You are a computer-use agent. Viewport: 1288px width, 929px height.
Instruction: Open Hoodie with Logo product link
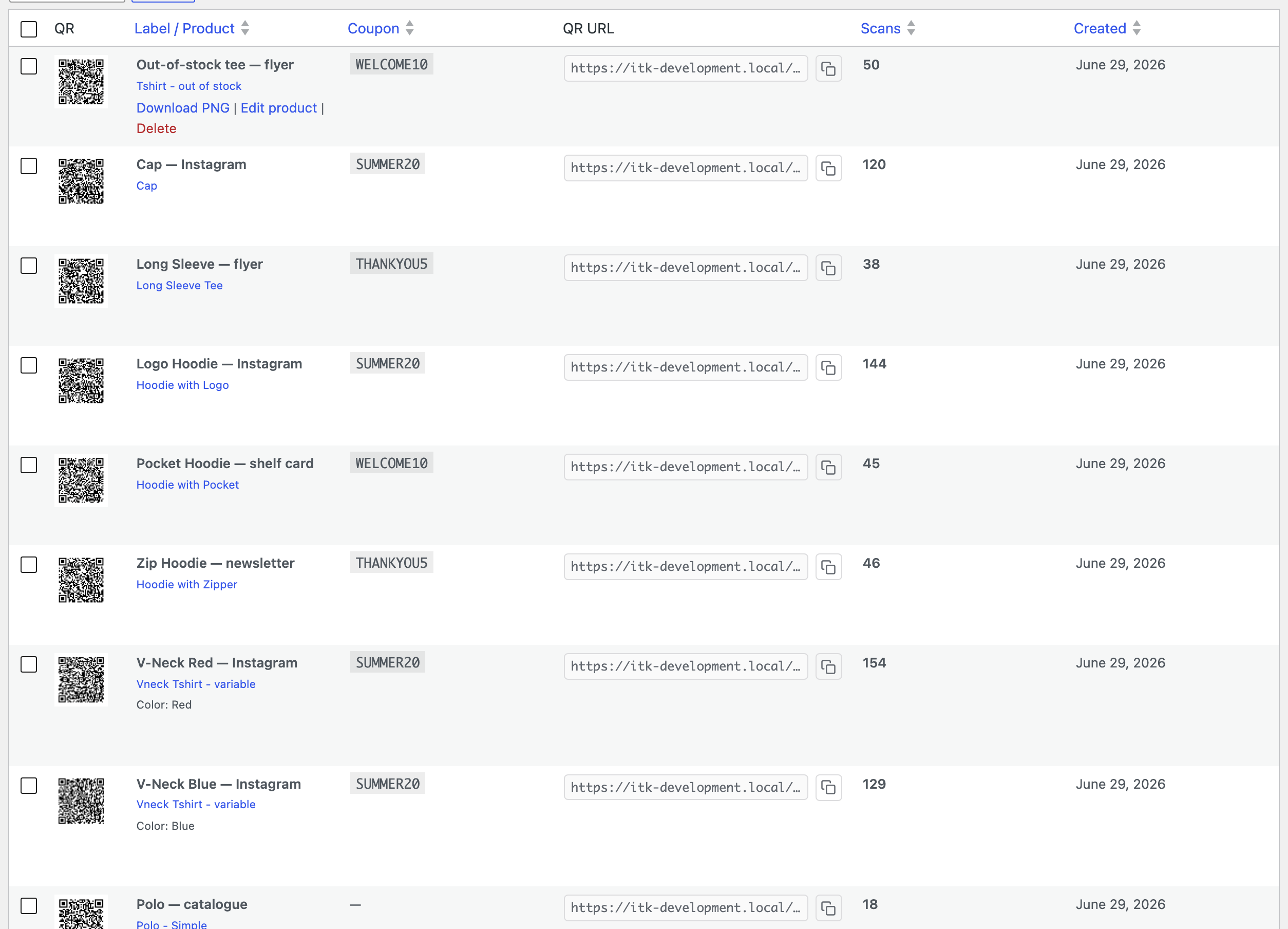tap(182, 385)
